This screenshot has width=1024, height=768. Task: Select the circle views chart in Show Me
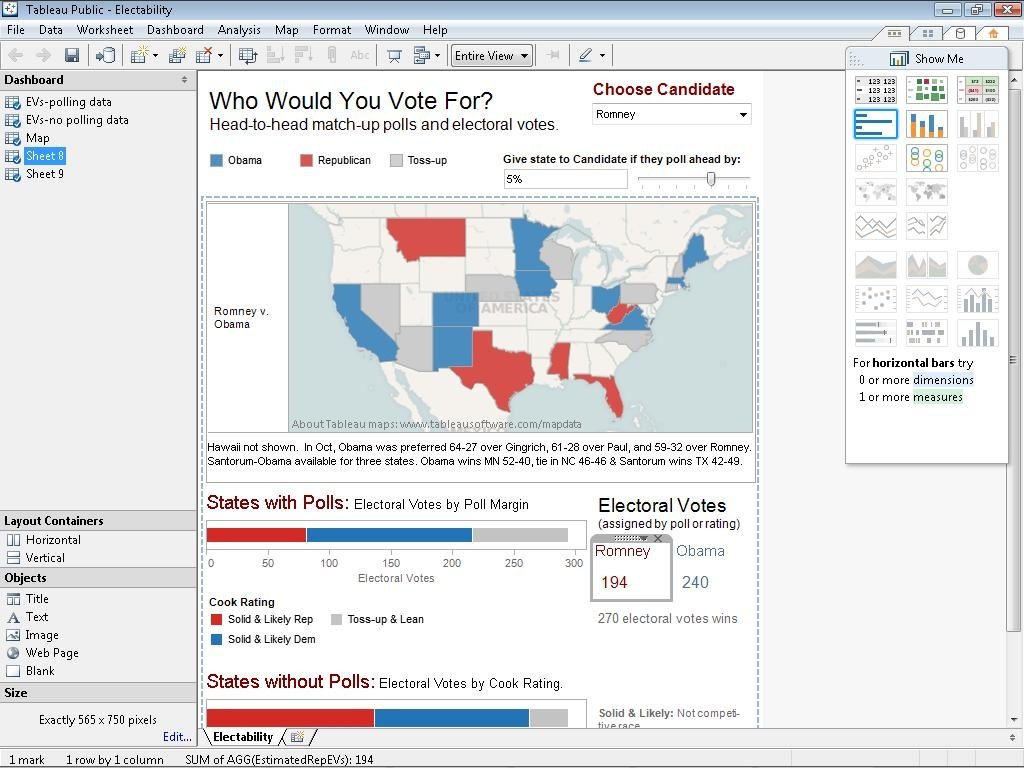pos(927,158)
